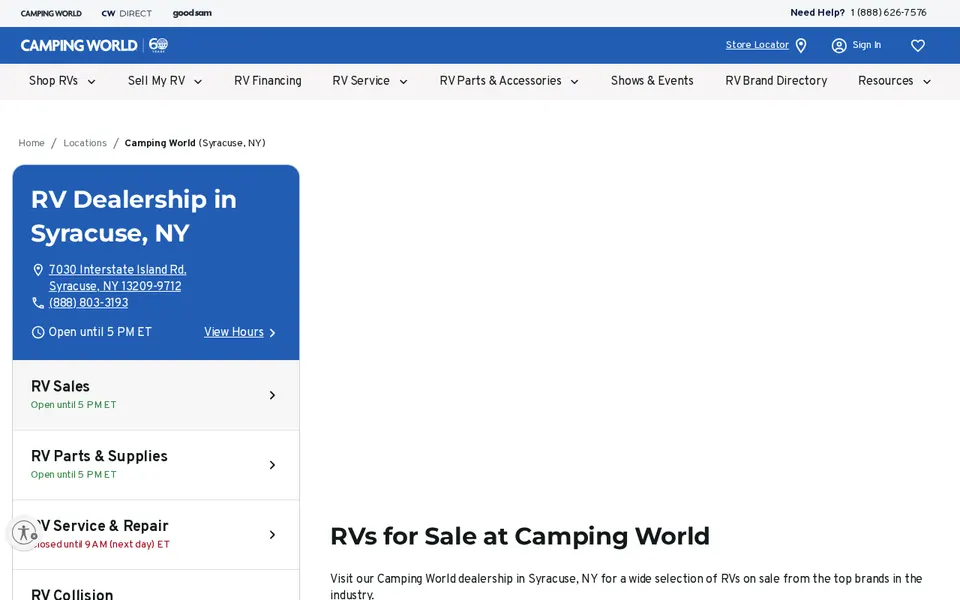Open the accessibility options widget icon
The height and width of the screenshot is (600, 960).
[24, 532]
